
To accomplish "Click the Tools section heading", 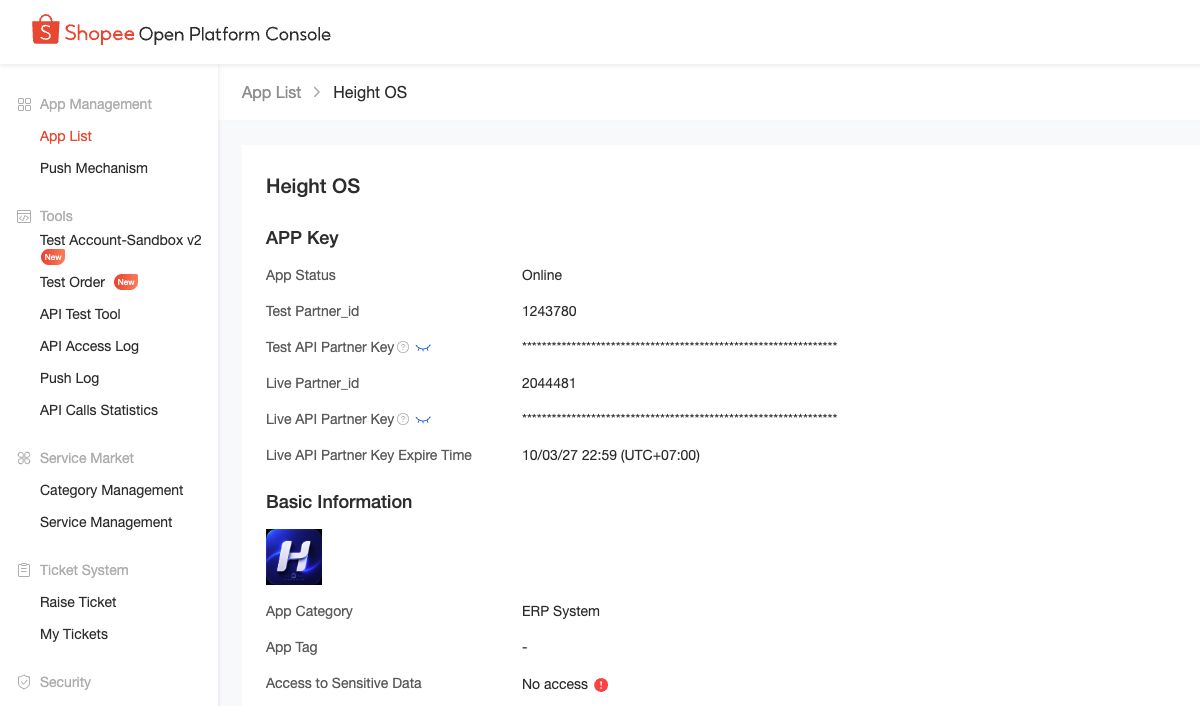I will (56, 216).
